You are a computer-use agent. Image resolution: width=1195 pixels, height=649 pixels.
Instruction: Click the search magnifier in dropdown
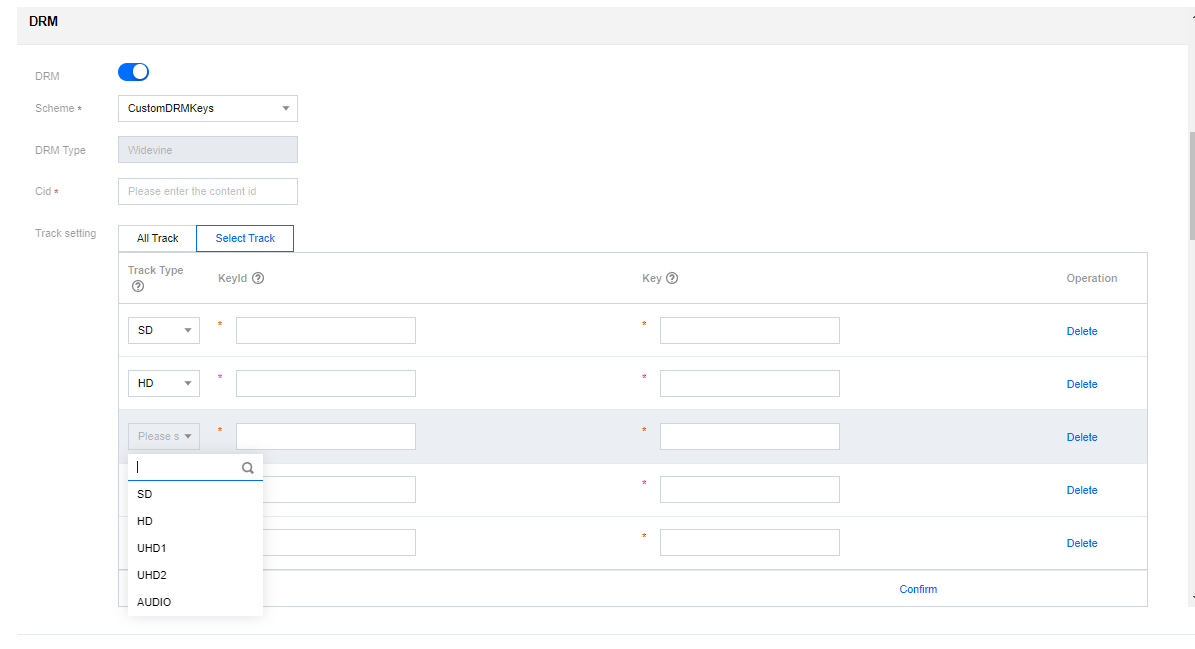[x=248, y=467]
